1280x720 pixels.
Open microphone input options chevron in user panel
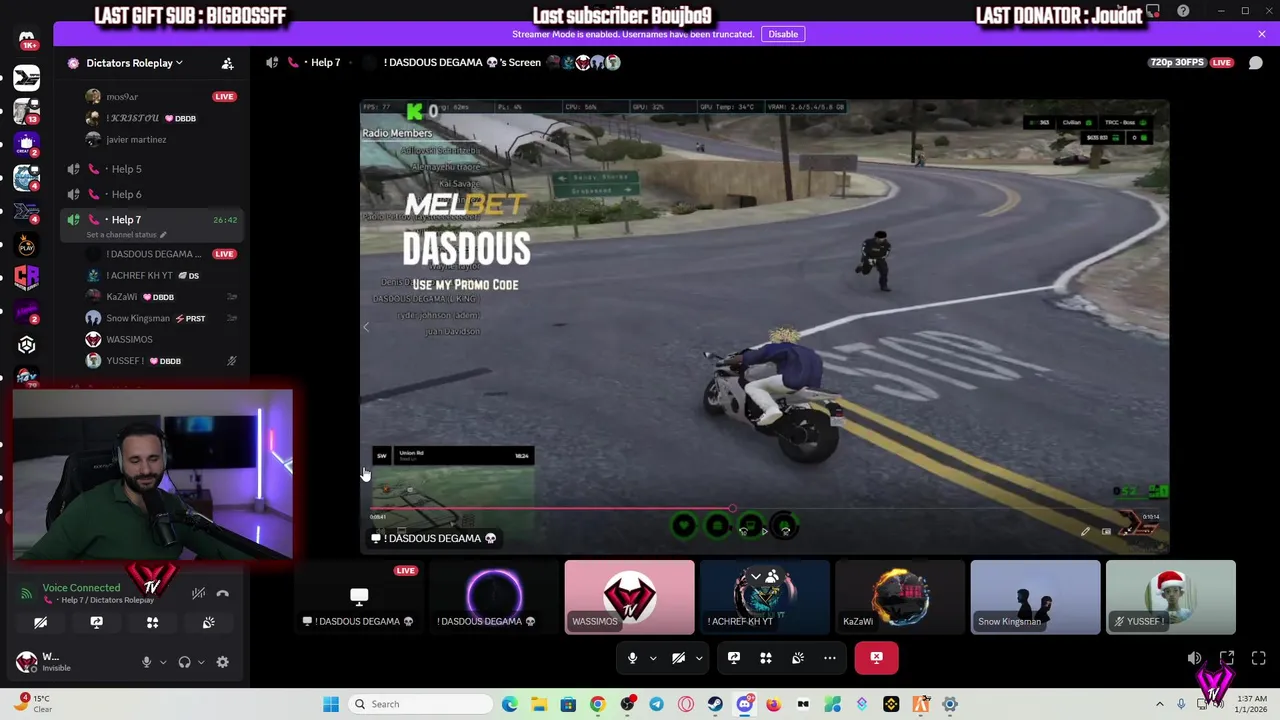tap(163, 661)
